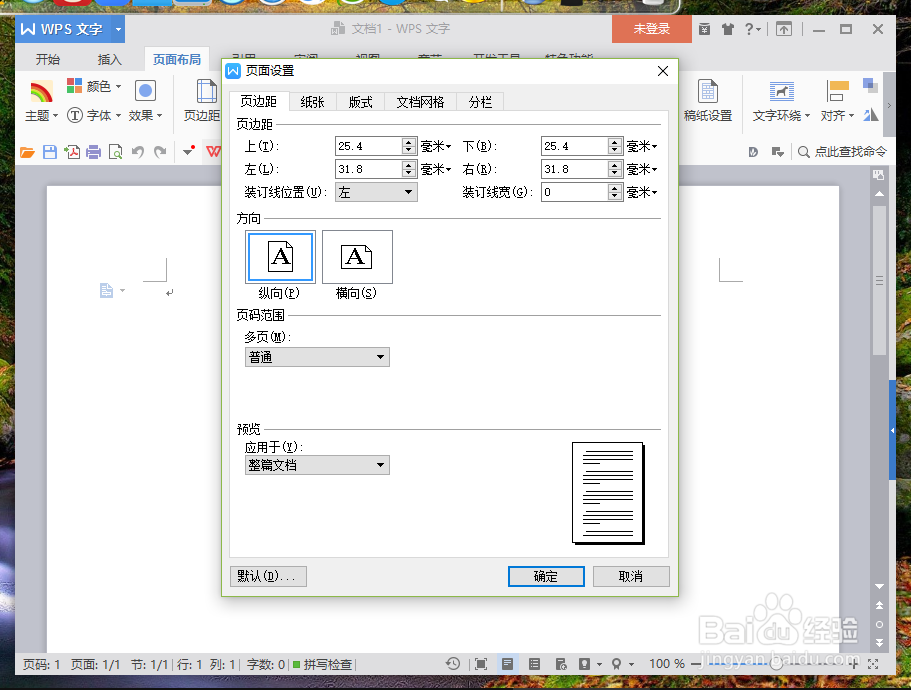The image size is (911, 690).
Task: Switch to the 插入 ribbon tab
Action: (109, 59)
